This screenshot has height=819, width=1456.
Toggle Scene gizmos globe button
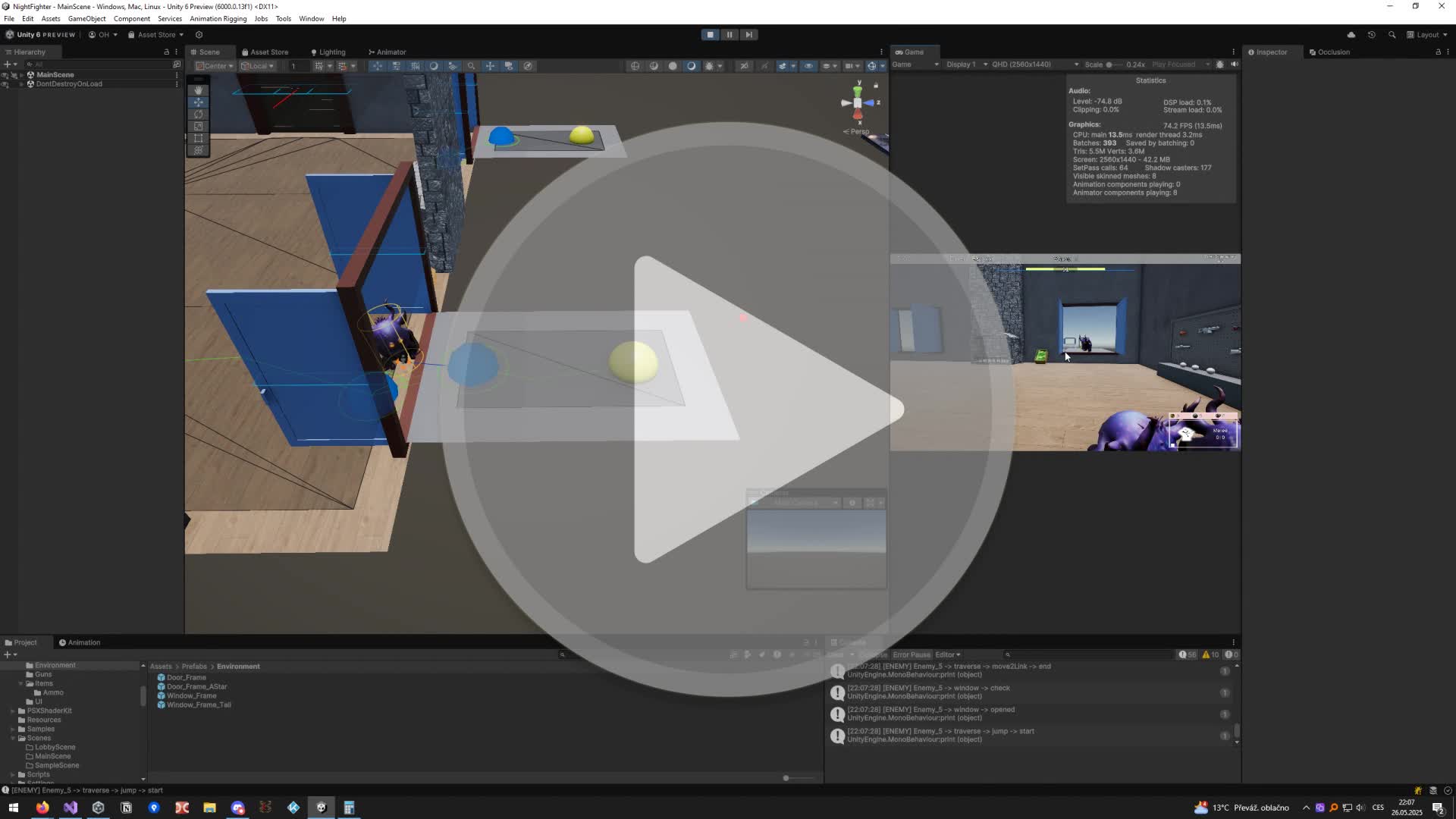pyautogui.click(x=872, y=66)
